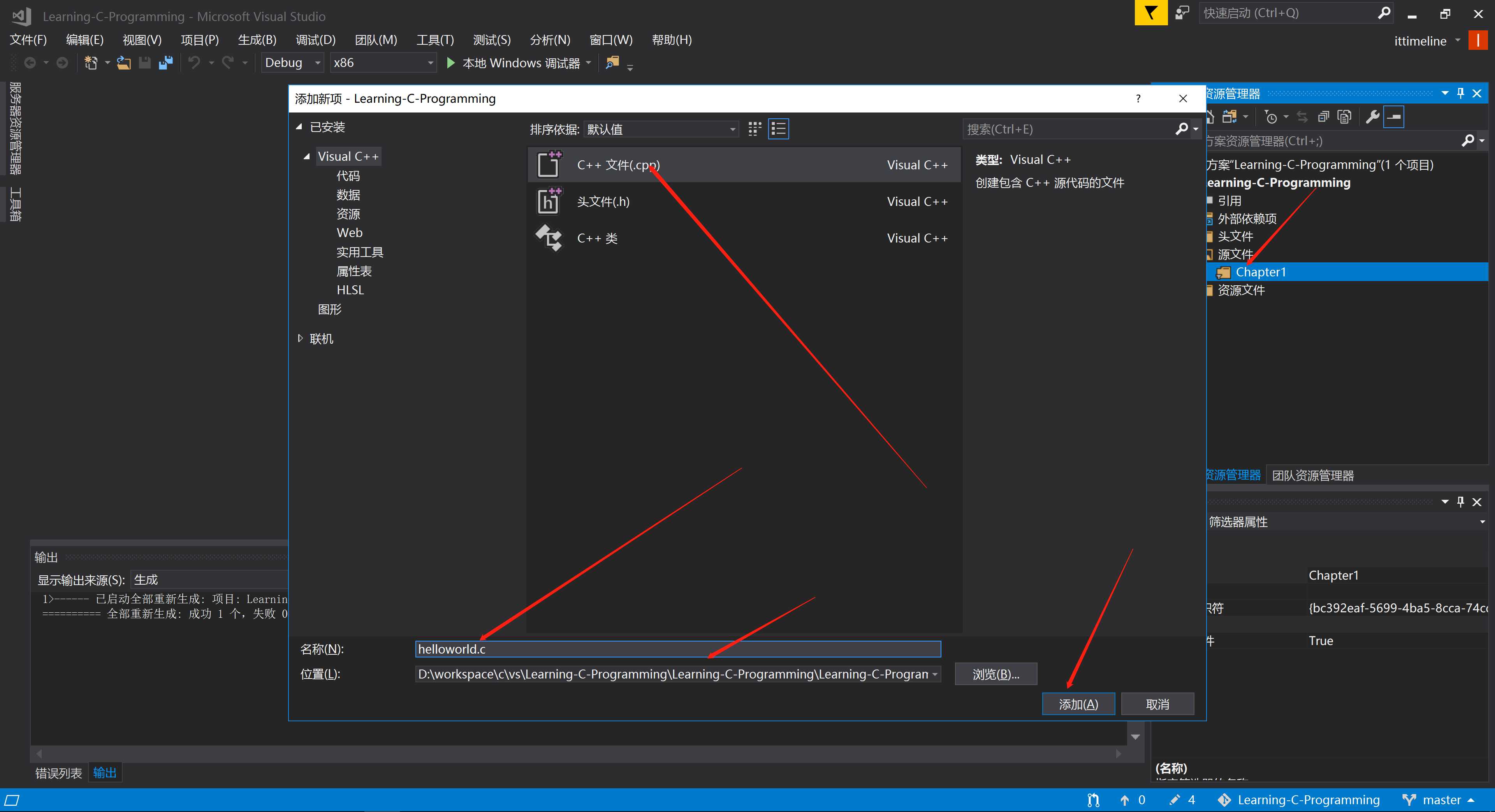The width and height of the screenshot is (1495, 812).
Task: Click the sync with active document icon
Action: (x=1302, y=117)
